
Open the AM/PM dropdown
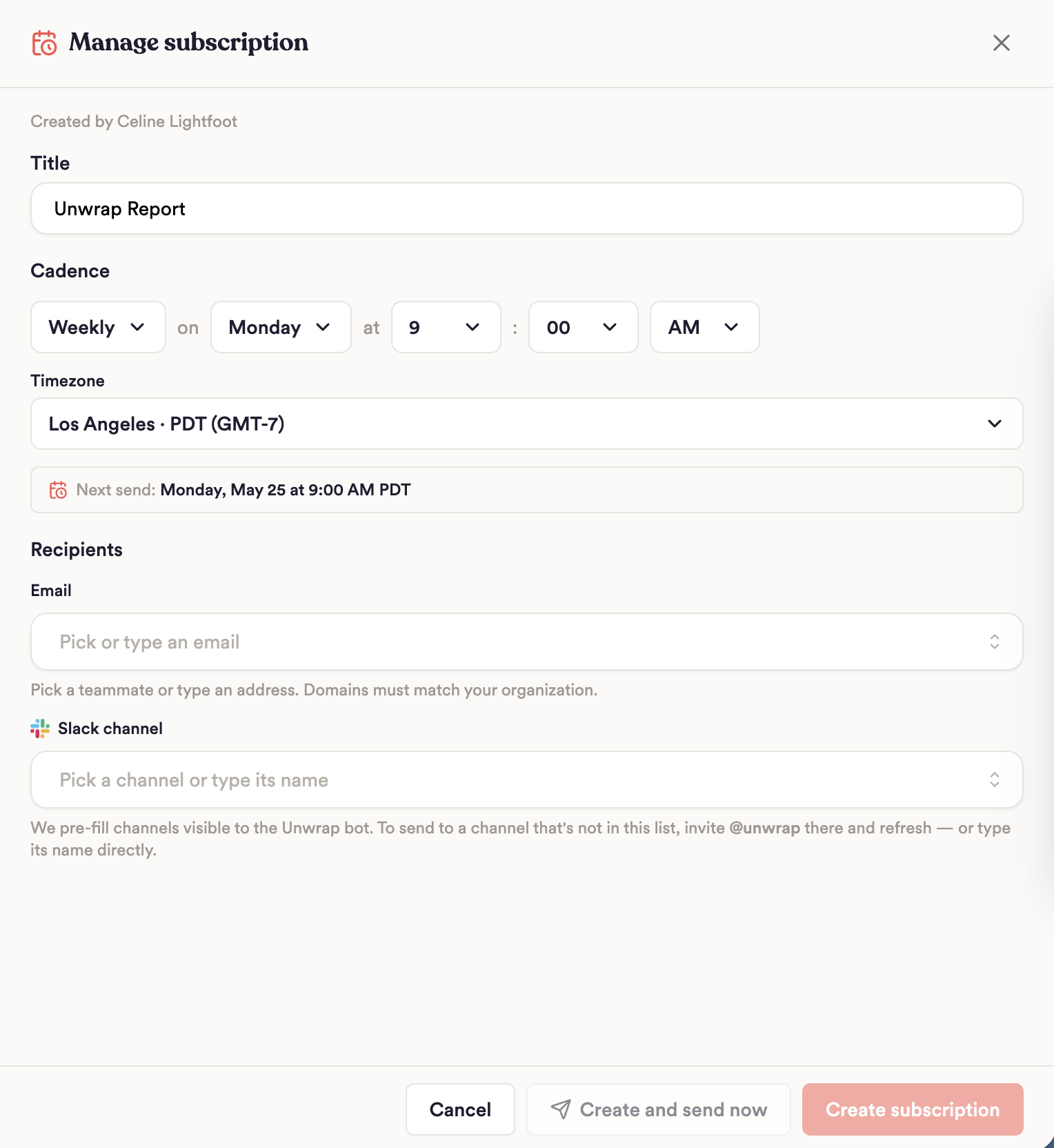(x=704, y=327)
